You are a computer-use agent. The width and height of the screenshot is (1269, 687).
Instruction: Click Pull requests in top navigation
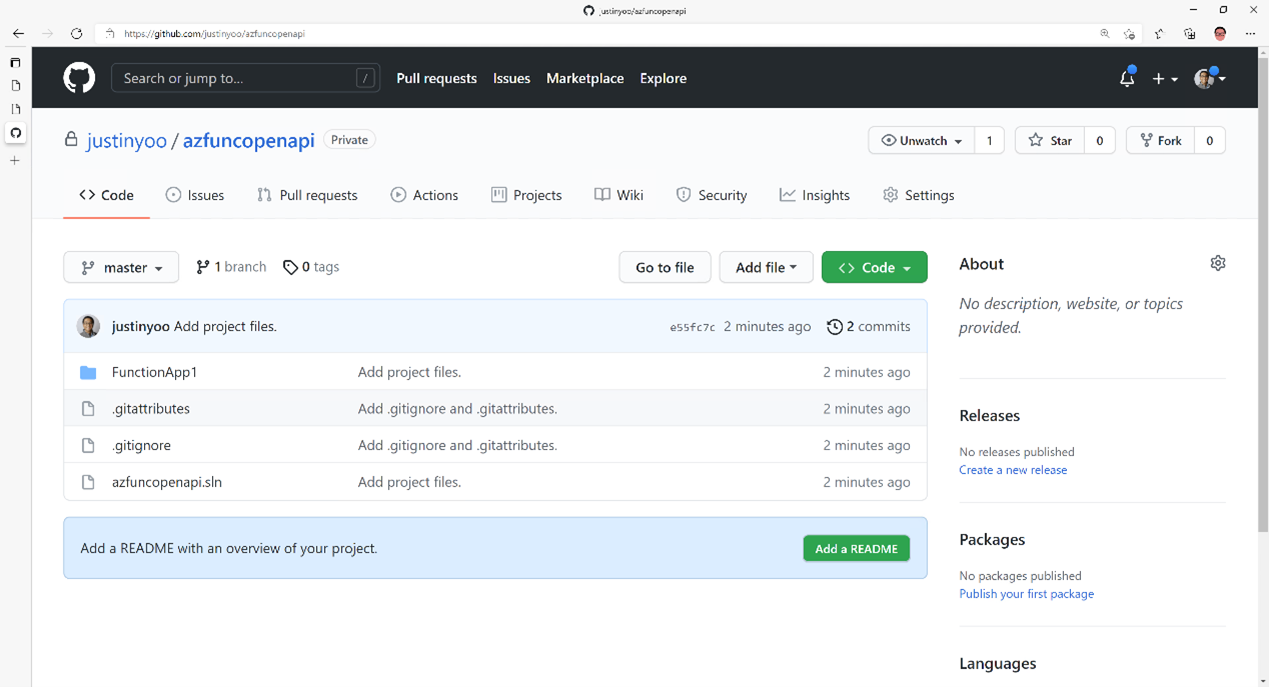pyautogui.click(x=437, y=78)
